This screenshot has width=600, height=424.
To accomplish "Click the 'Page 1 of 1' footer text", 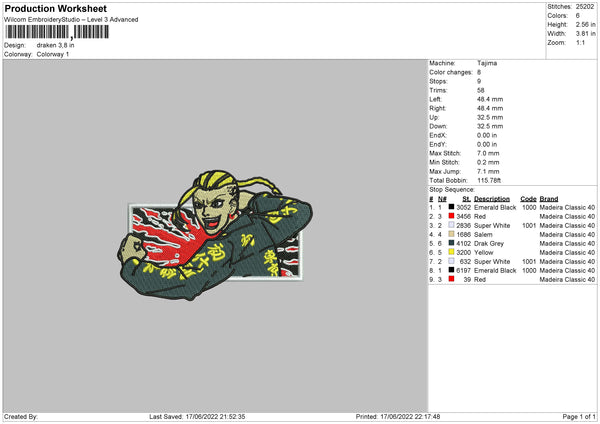I will tap(579, 416).
